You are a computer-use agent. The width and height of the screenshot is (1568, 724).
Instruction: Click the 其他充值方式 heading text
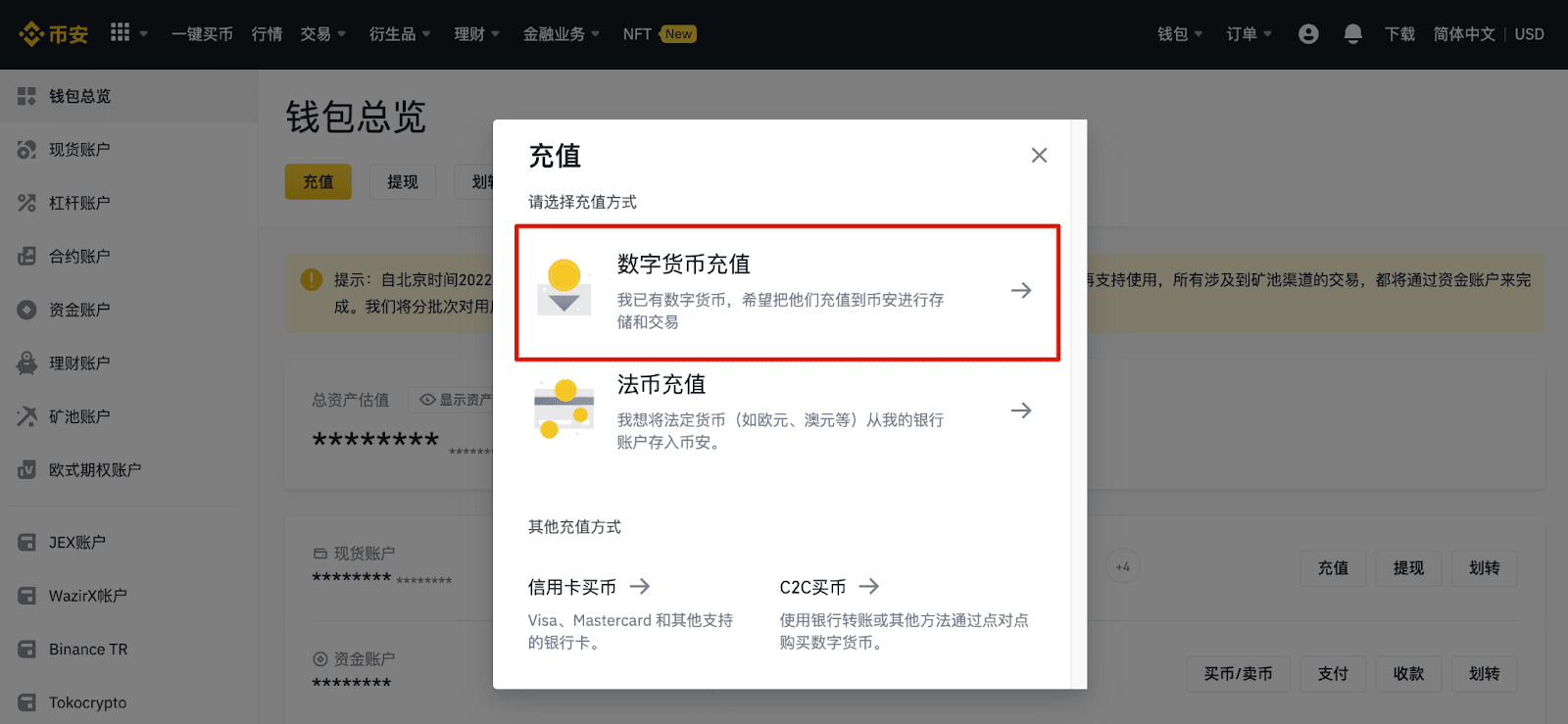(574, 527)
